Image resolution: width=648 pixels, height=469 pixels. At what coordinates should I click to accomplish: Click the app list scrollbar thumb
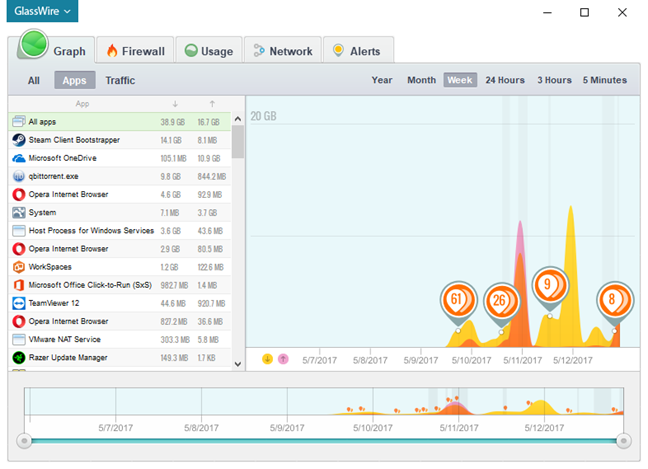pyautogui.click(x=238, y=142)
